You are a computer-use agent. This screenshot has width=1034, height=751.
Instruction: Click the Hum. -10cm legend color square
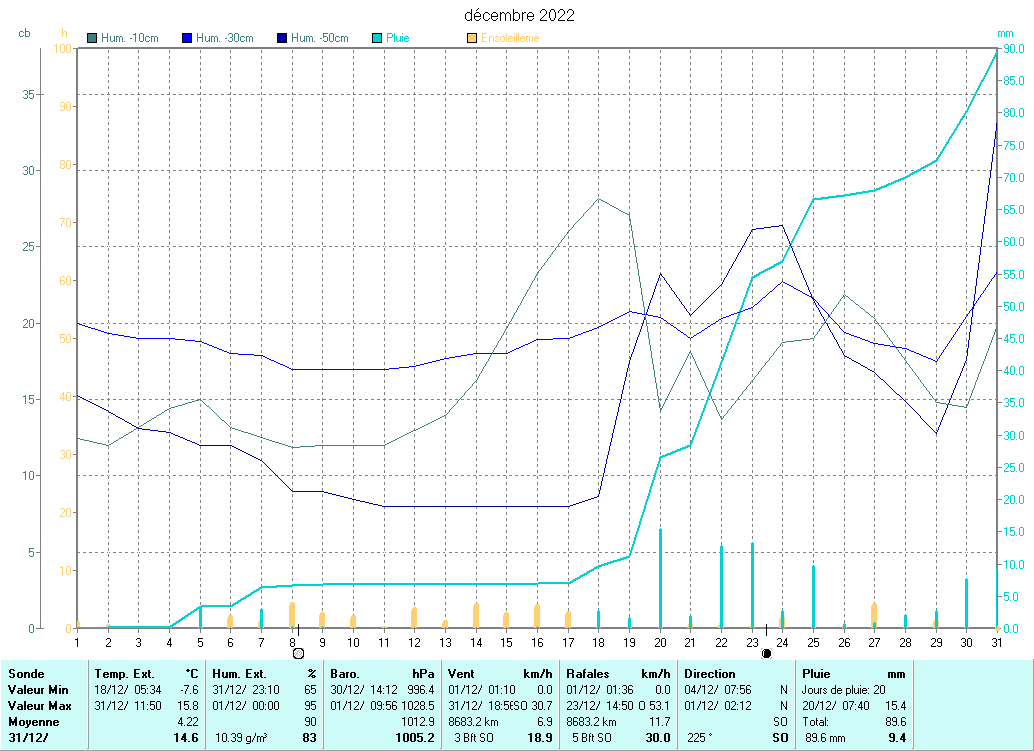click(93, 38)
